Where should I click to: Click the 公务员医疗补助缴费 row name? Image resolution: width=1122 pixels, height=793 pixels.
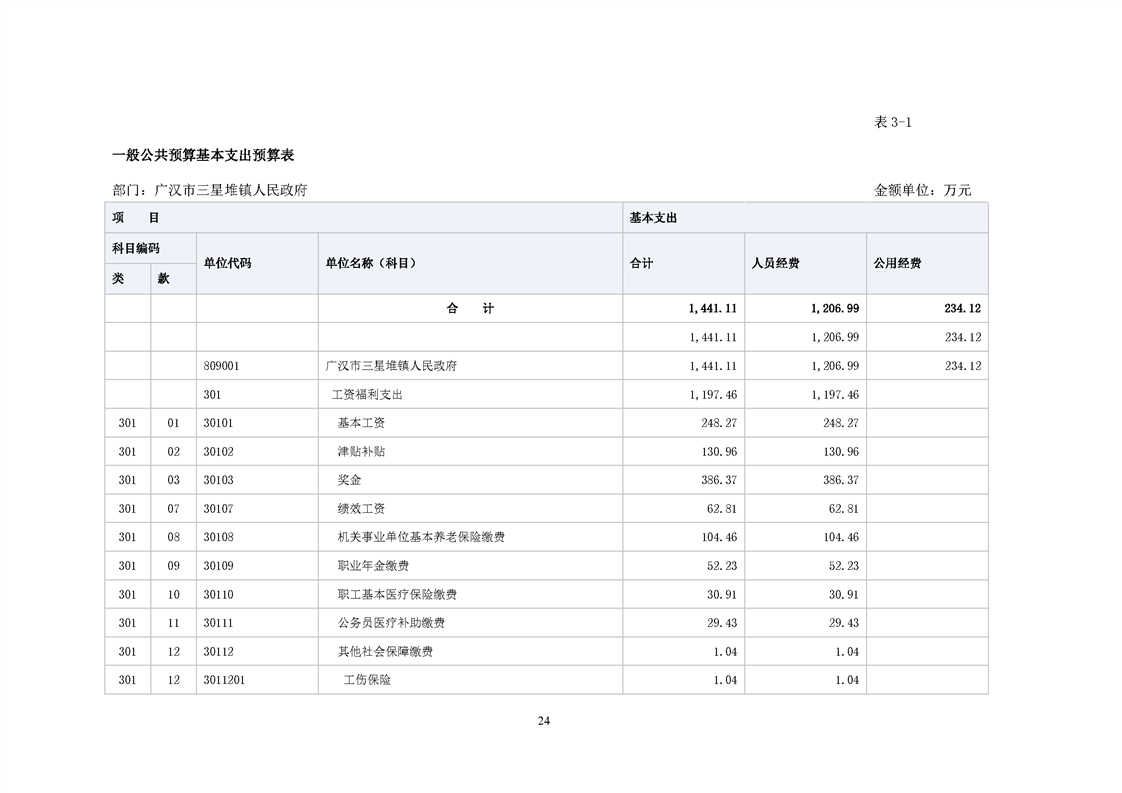click(x=391, y=623)
